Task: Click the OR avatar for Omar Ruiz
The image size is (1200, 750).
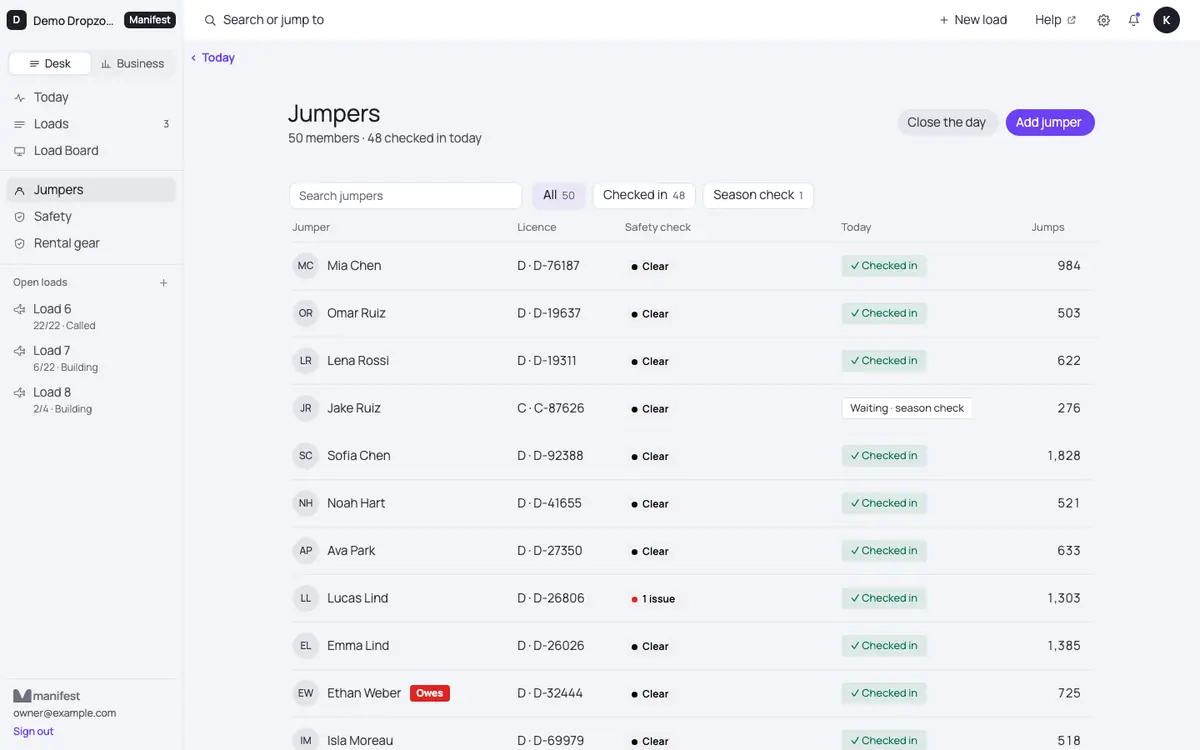Action: (306, 313)
